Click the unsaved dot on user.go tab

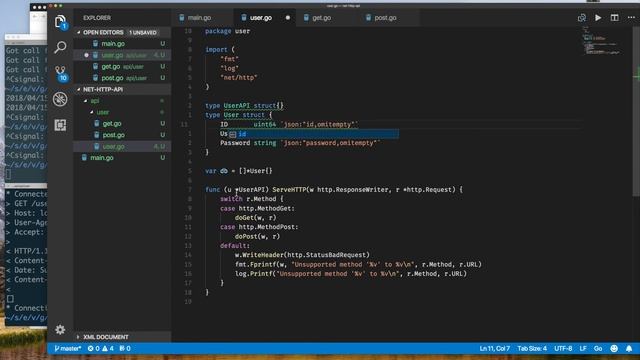click(288, 18)
